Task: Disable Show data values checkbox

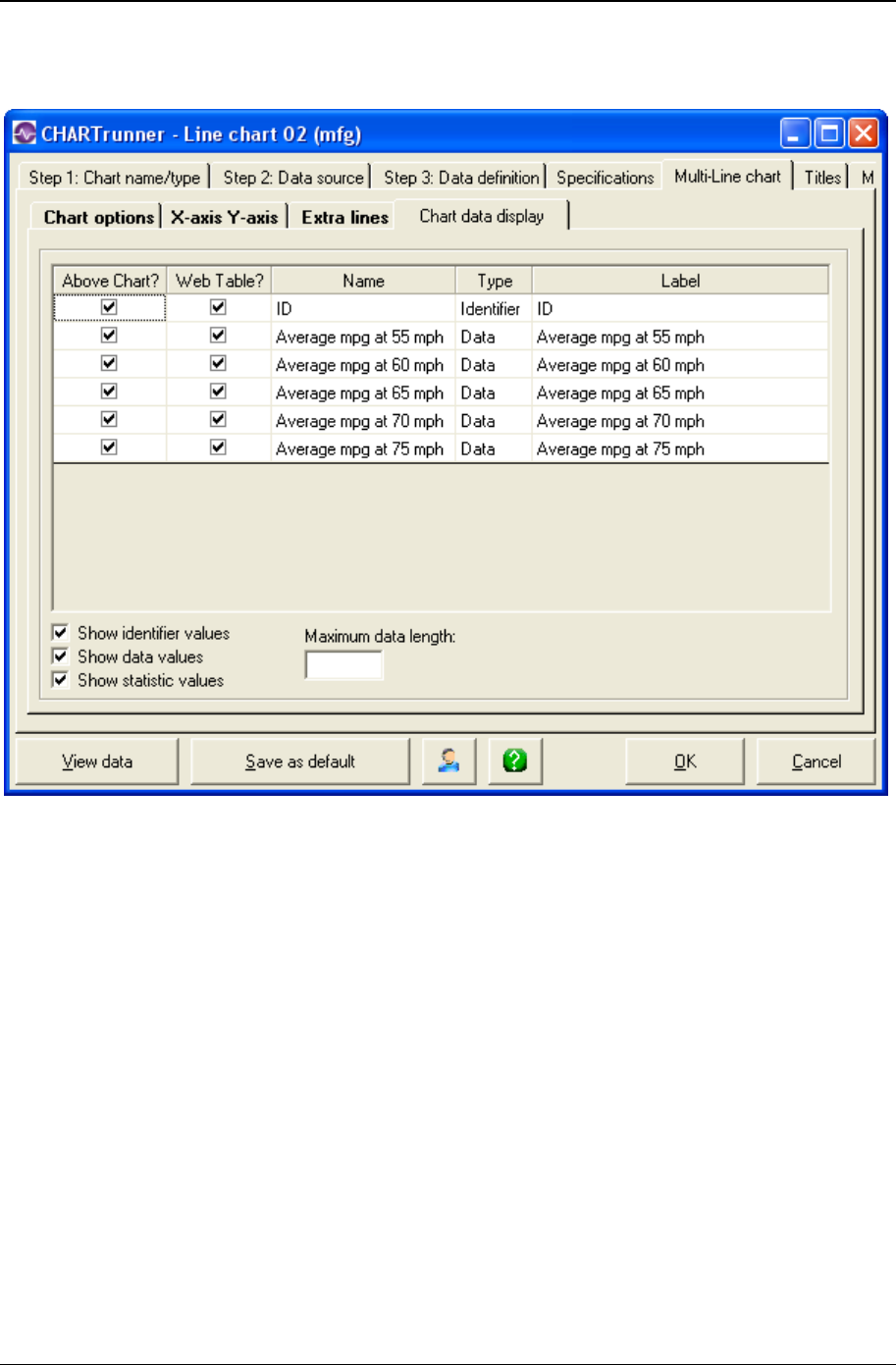Action: [61, 656]
